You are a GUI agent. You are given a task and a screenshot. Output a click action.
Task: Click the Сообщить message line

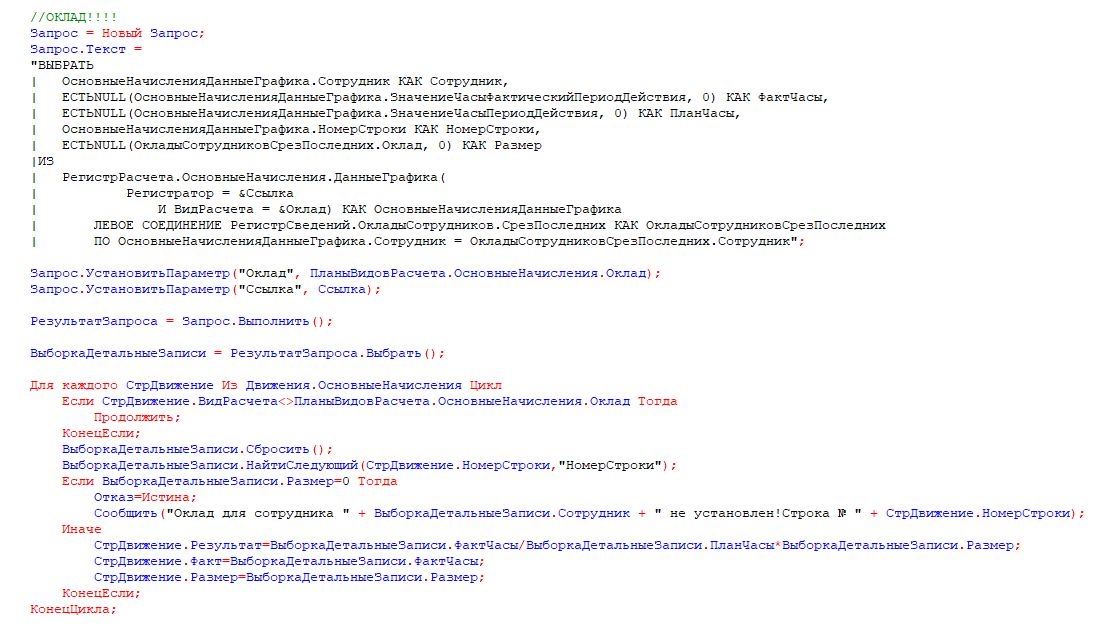tap(590, 513)
